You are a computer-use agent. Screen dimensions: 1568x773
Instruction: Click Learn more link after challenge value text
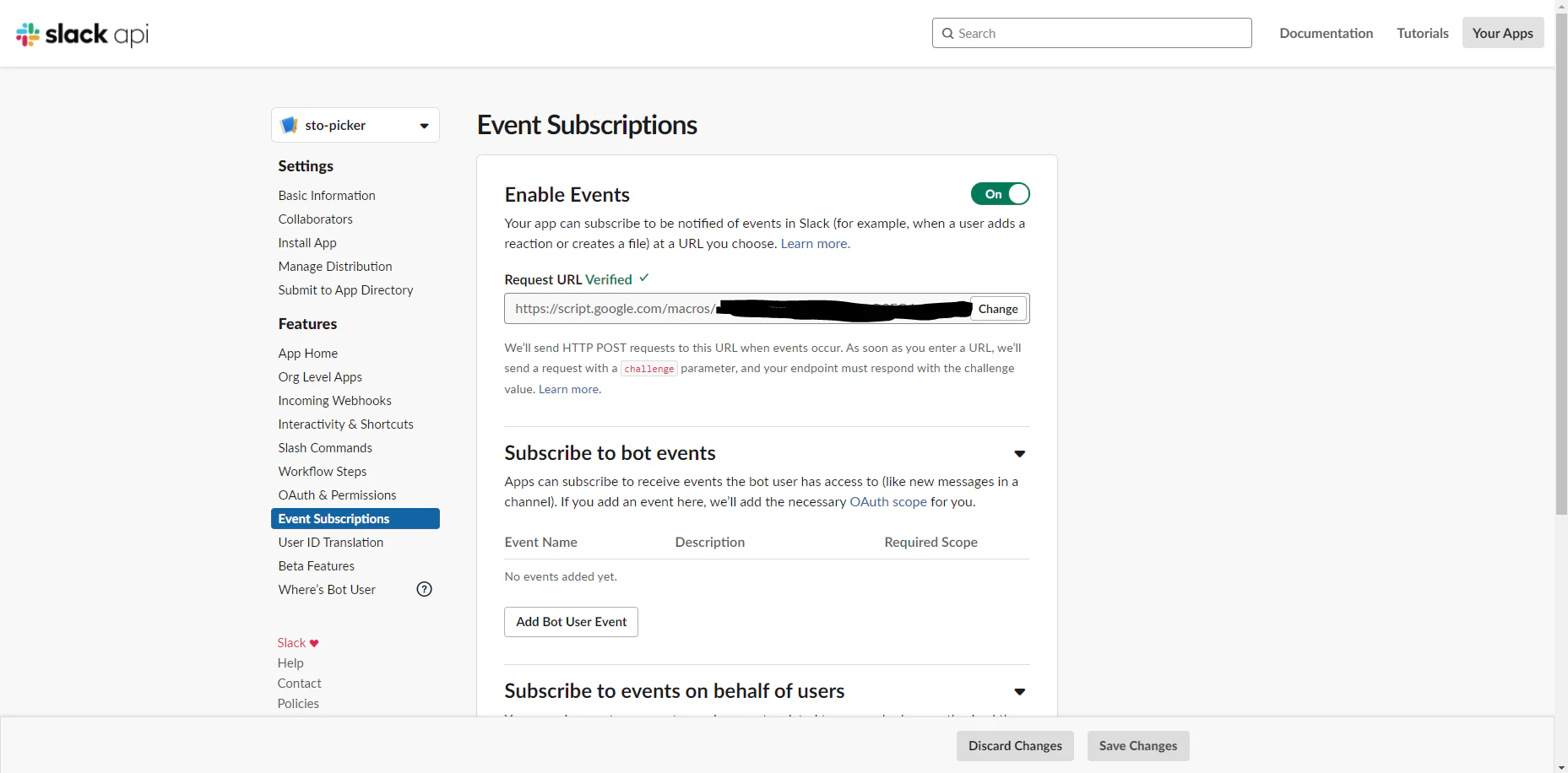click(570, 390)
